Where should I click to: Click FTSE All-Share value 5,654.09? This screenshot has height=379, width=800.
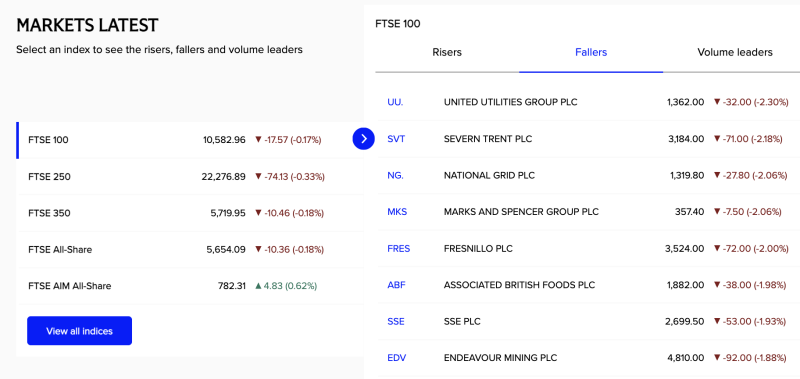pos(226,250)
